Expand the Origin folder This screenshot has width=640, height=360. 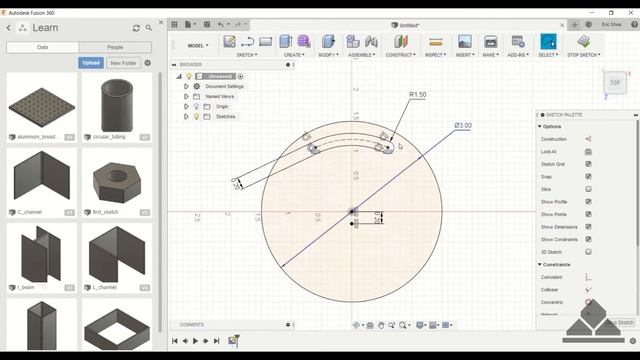(186, 107)
